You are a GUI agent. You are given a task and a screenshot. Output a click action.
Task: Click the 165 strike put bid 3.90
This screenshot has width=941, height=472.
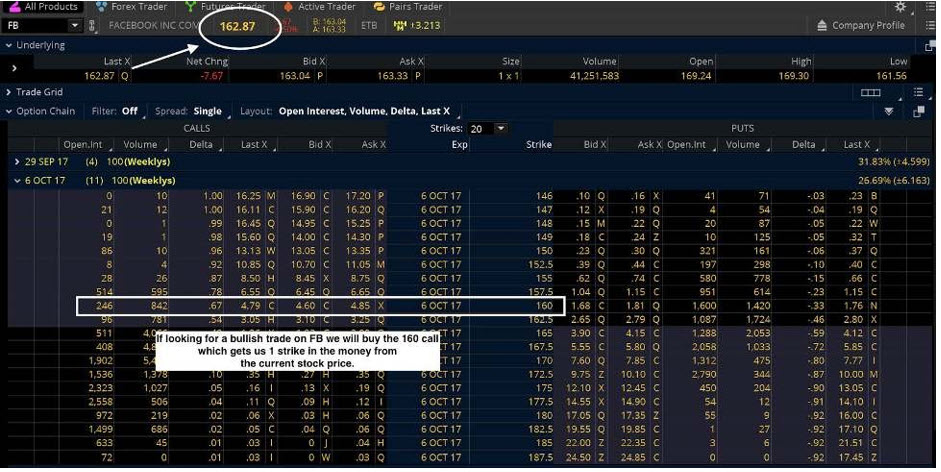coord(580,333)
